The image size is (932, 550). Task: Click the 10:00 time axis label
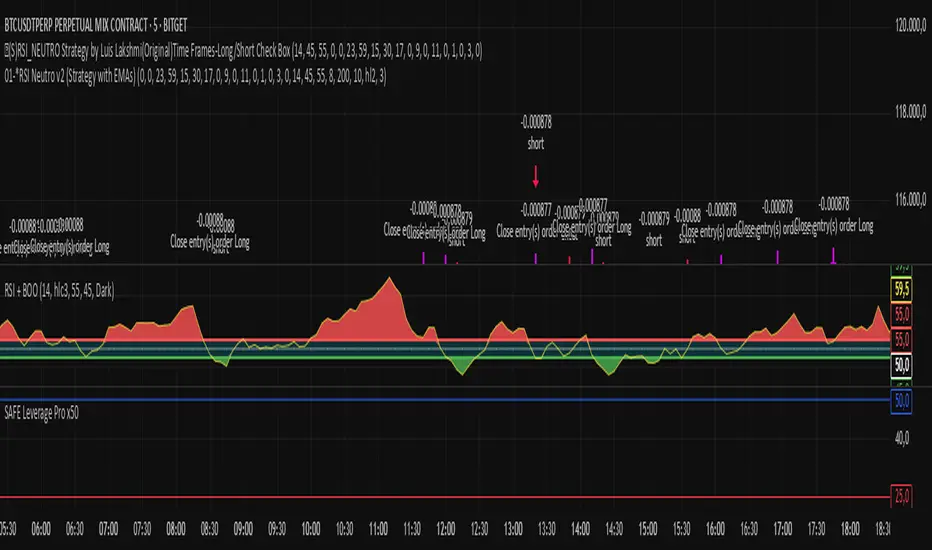pos(311,528)
